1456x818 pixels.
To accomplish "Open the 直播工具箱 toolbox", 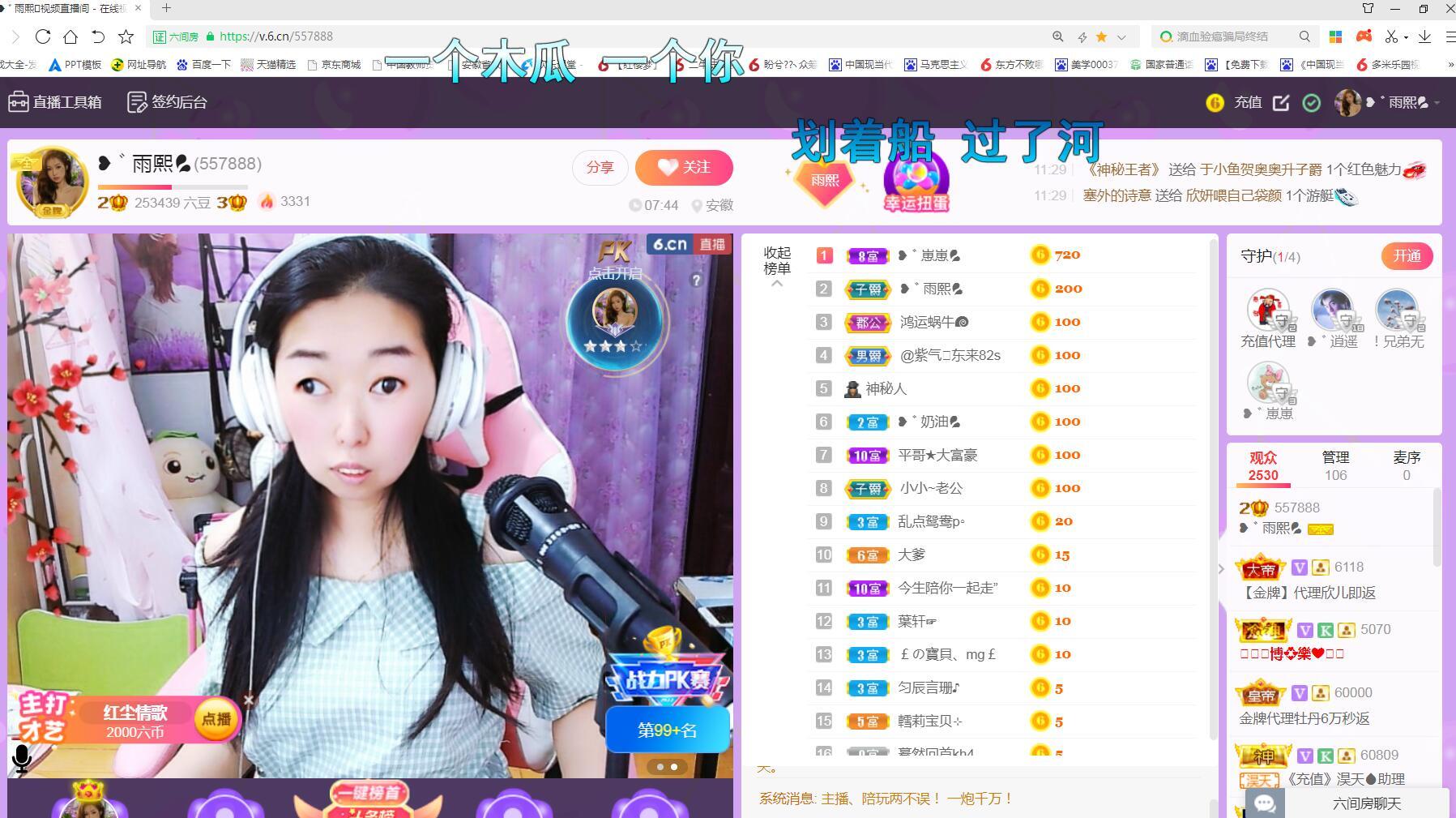I will [x=55, y=102].
